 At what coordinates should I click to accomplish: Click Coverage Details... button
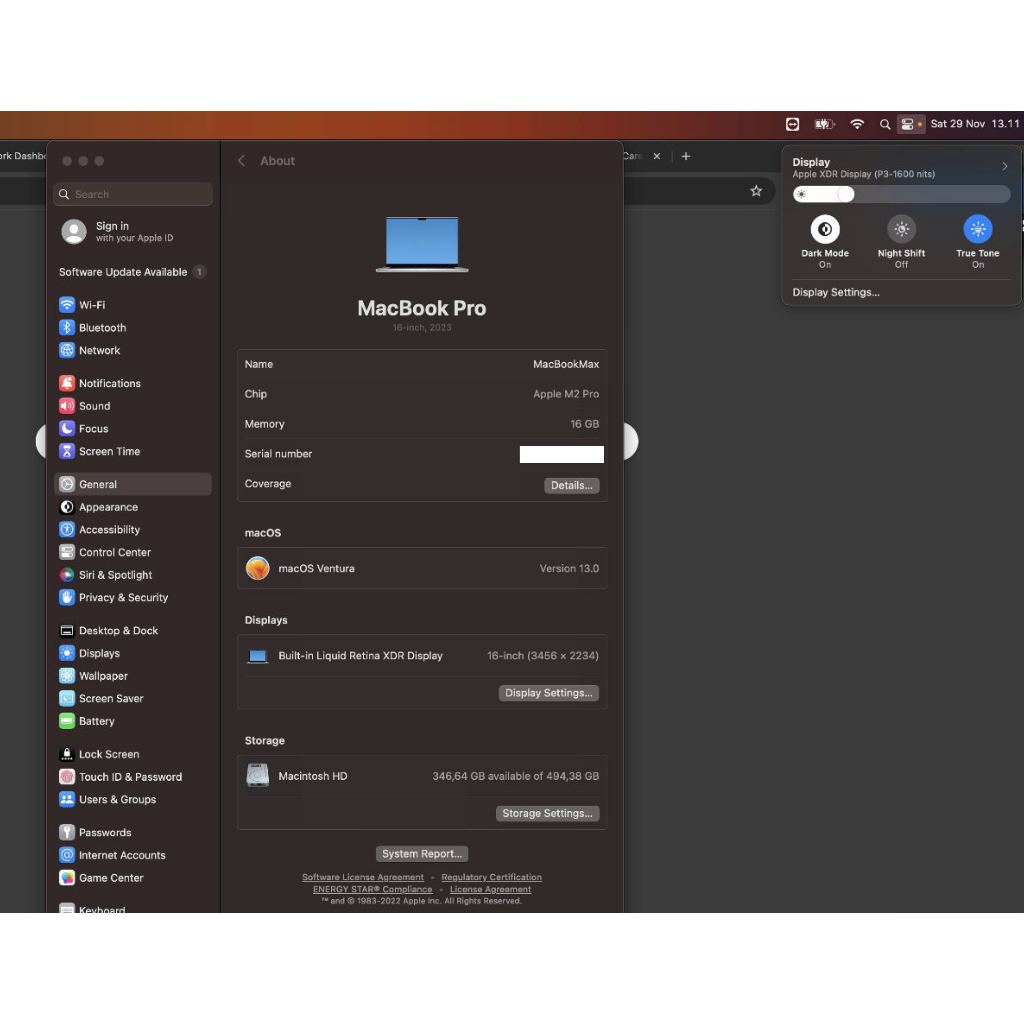point(571,485)
